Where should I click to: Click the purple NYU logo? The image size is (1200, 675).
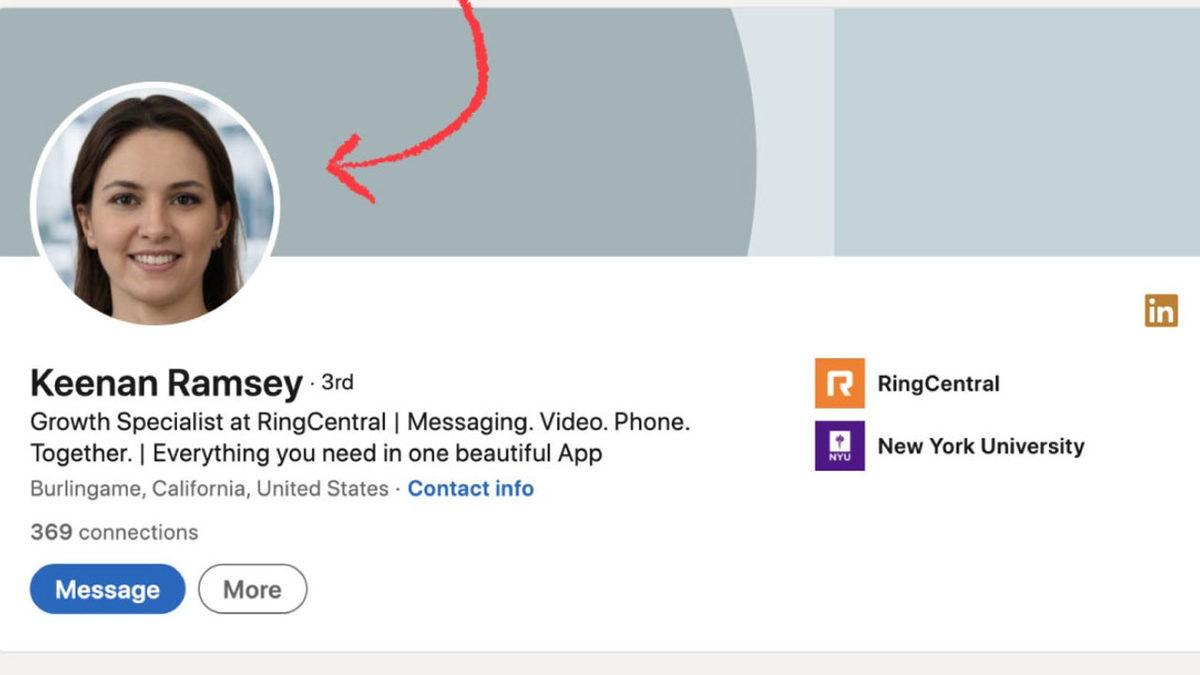pyautogui.click(x=839, y=446)
